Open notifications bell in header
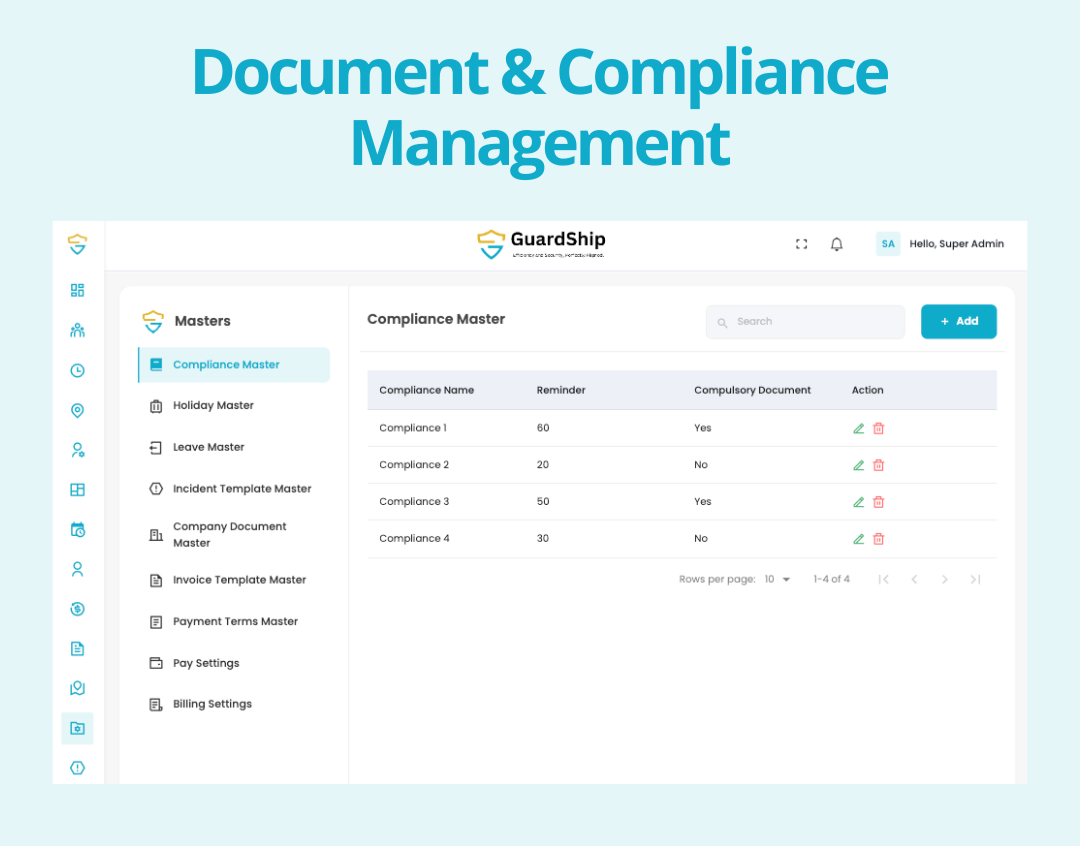1080x846 pixels. pos(836,244)
